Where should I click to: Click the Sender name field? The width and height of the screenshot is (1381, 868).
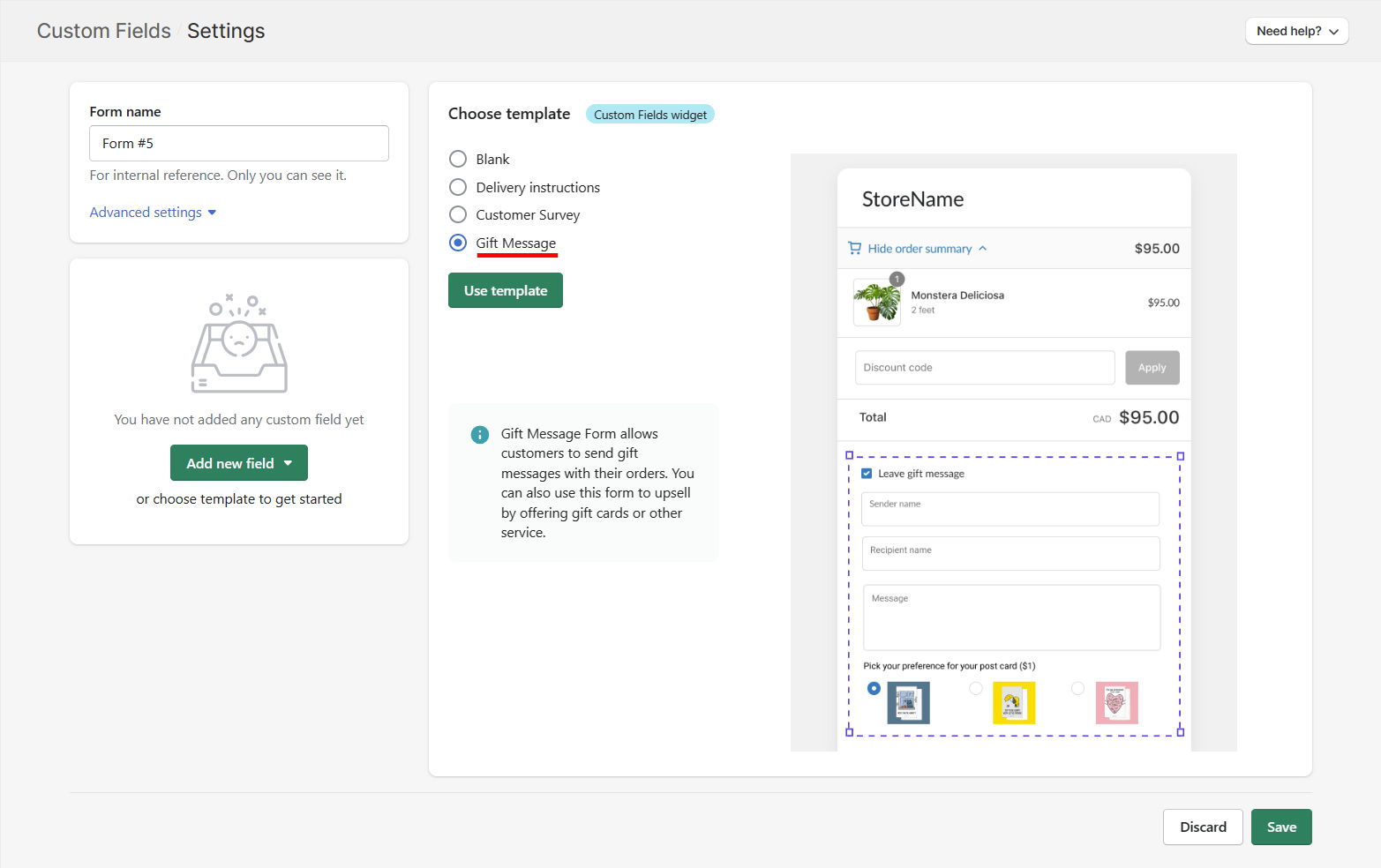1010,509
